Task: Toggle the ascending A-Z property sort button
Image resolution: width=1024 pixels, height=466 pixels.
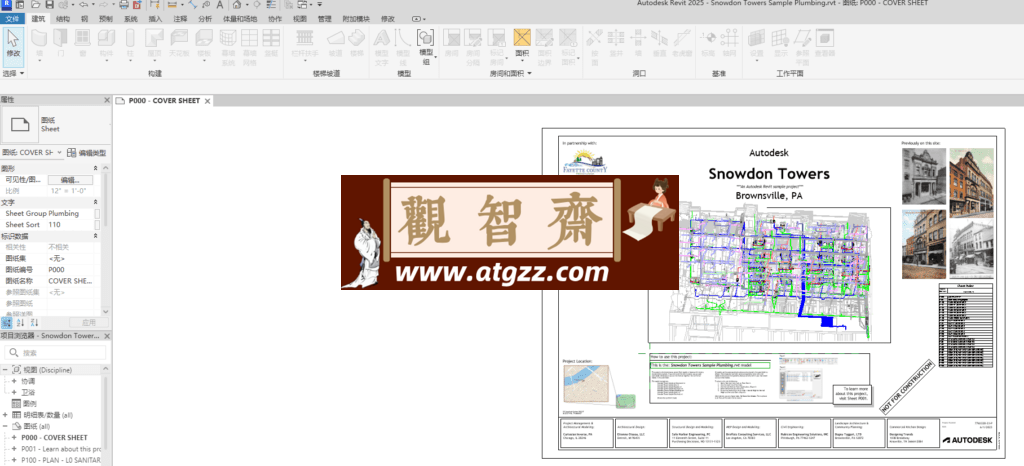Action: click(20, 322)
